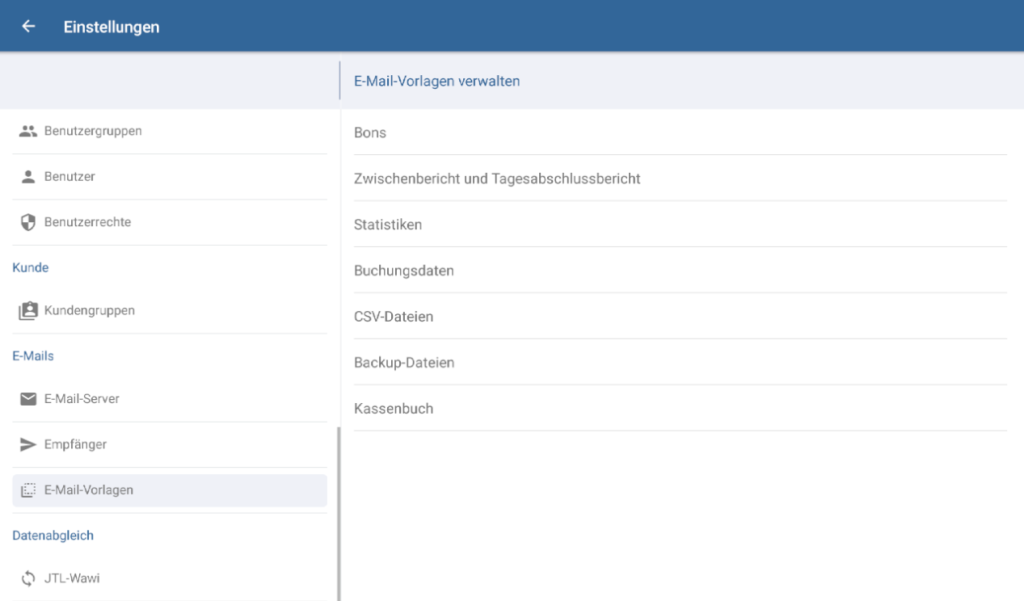Viewport: 1024px width, 601px height.
Task: Click the Benutzer person icon
Action: point(29,176)
